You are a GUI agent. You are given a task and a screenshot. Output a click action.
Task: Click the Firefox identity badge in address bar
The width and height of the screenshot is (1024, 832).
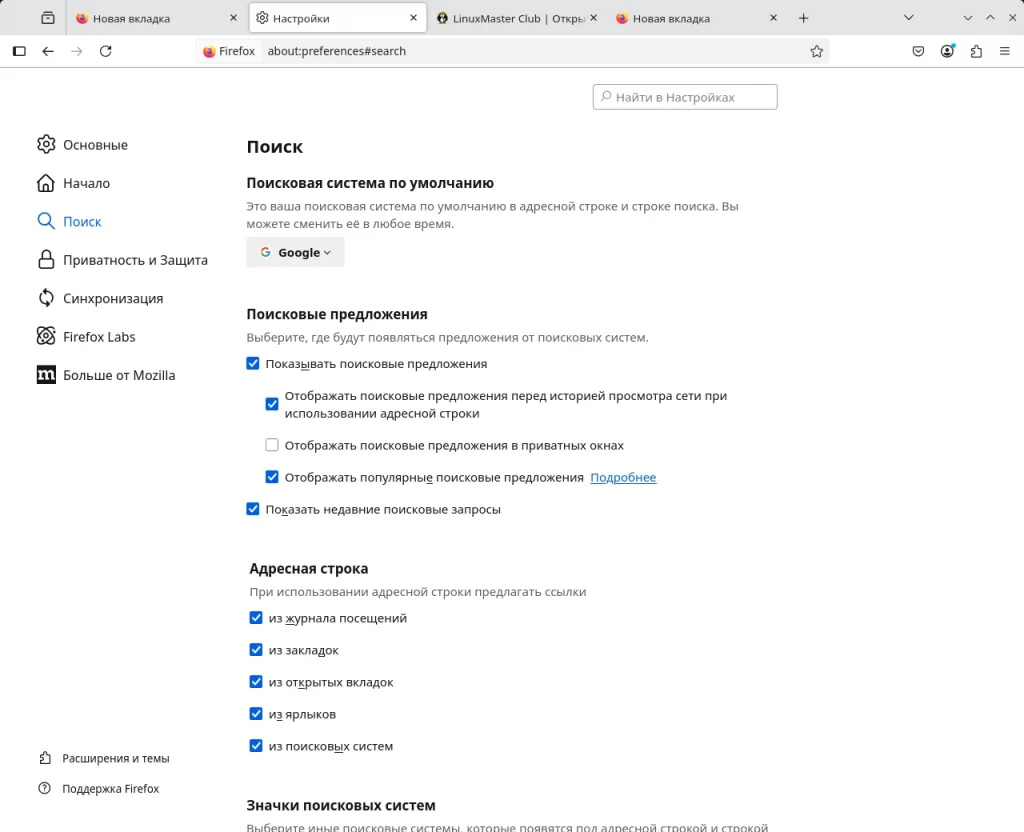(x=229, y=51)
